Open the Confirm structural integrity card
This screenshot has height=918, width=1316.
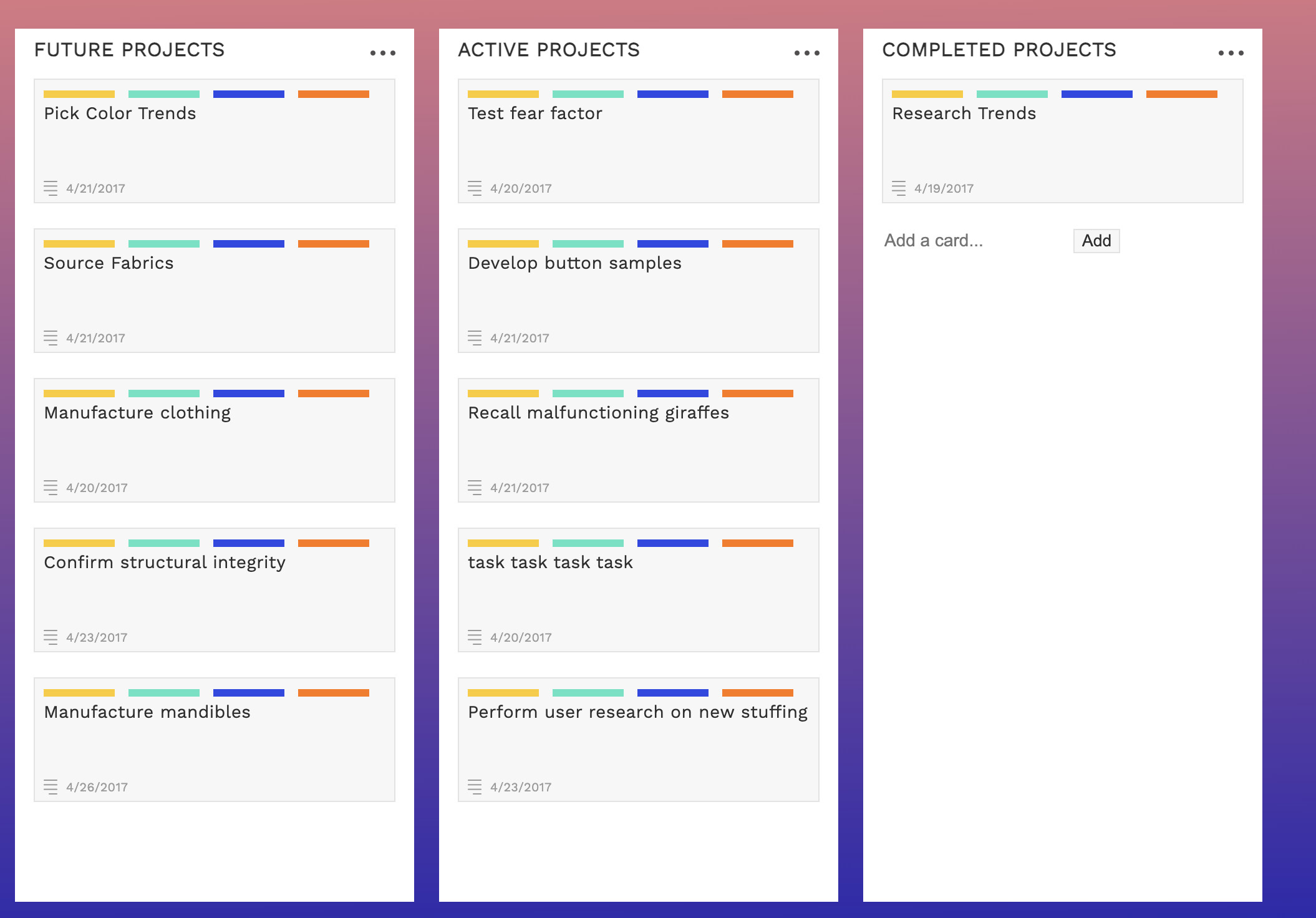[215, 590]
